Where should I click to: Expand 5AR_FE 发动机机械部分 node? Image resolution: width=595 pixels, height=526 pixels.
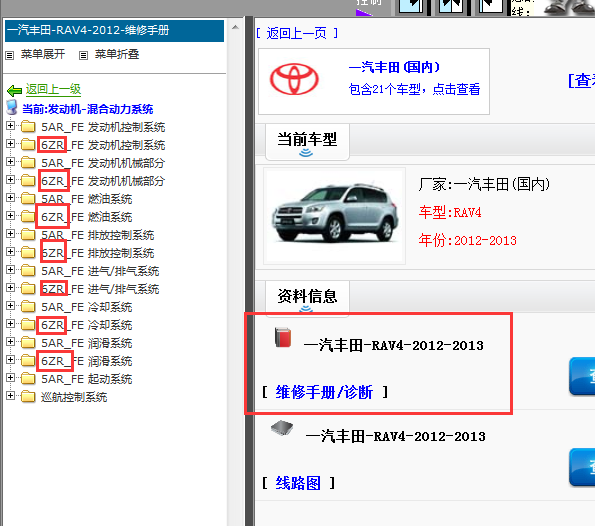(x=11, y=161)
